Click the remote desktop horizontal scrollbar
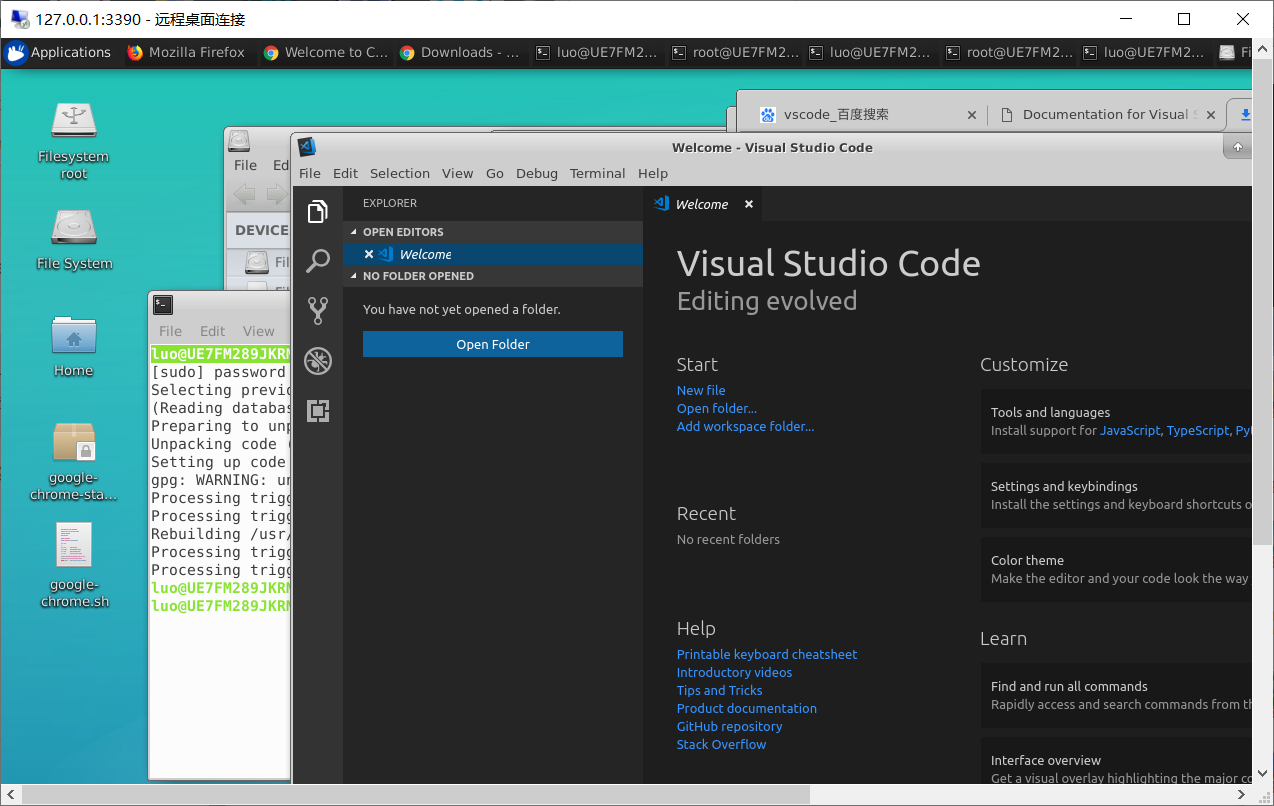 pyautogui.click(x=415, y=794)
